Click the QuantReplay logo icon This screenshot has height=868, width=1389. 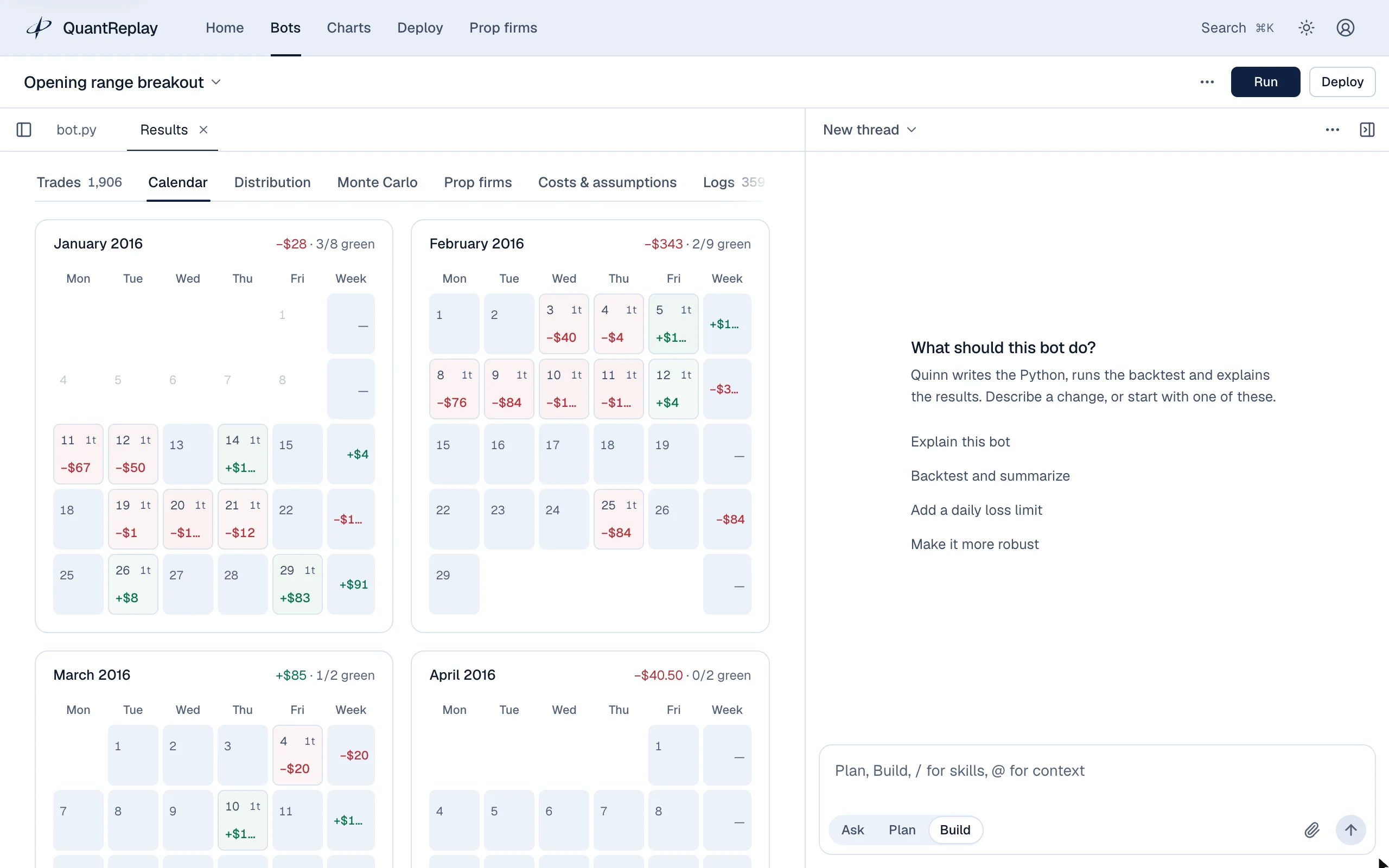39,28
